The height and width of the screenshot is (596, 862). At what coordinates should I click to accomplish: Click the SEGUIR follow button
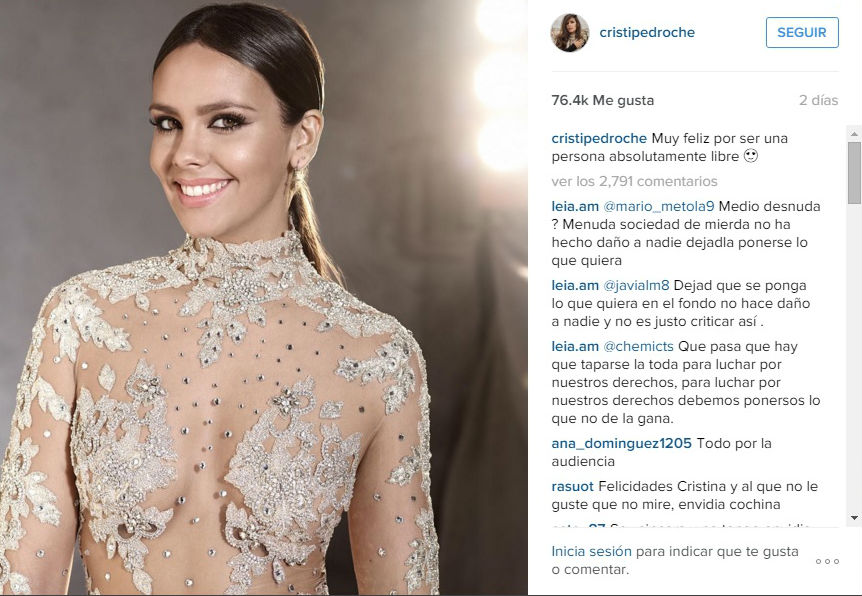coord(802,32)
